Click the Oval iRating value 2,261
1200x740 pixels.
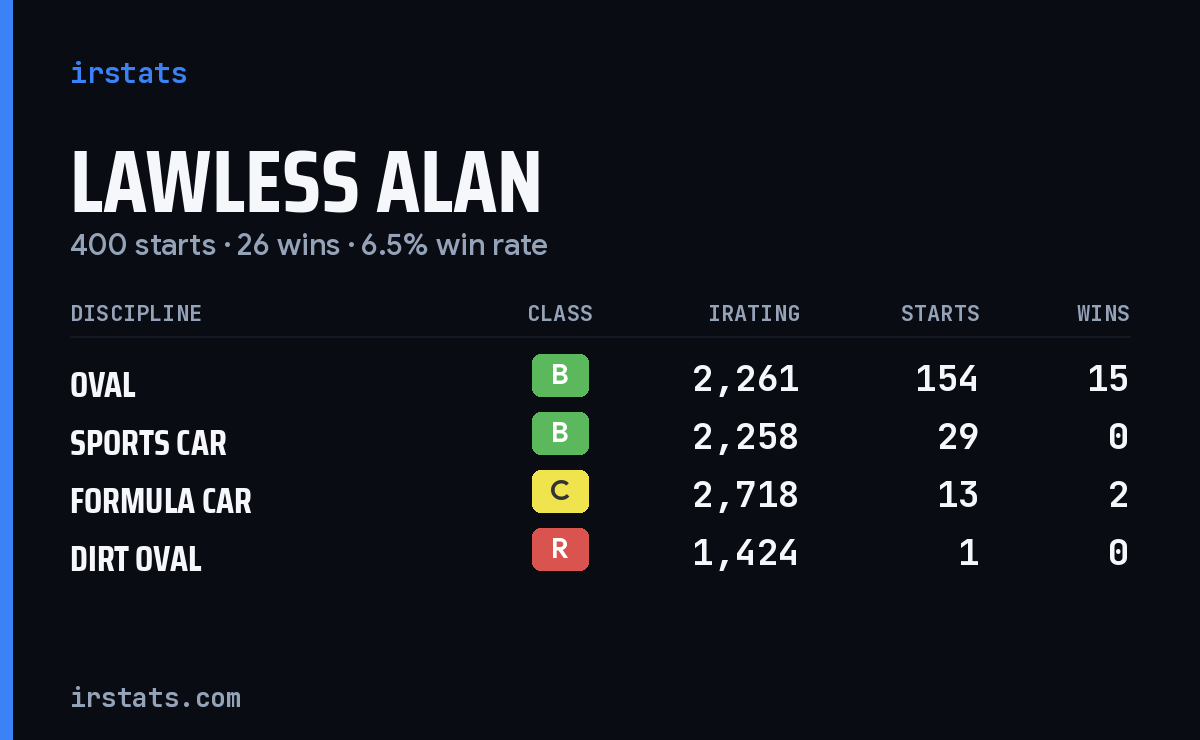tap(746, 379)
